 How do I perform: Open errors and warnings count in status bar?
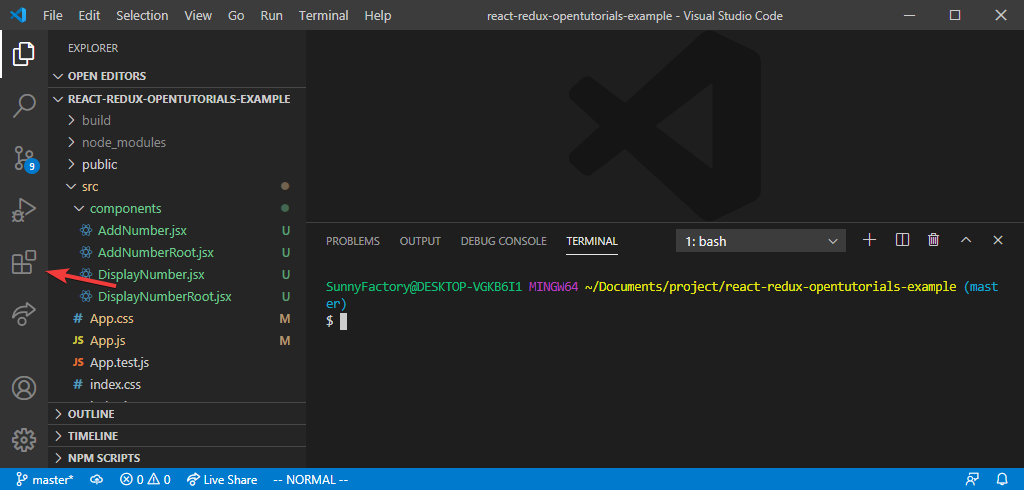(x=145, y=480)
